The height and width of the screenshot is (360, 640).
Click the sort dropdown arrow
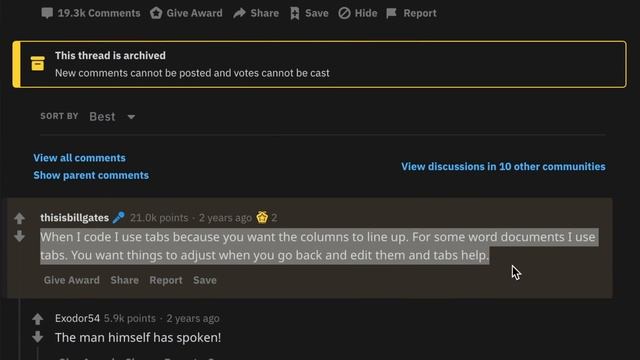[131, 117]
